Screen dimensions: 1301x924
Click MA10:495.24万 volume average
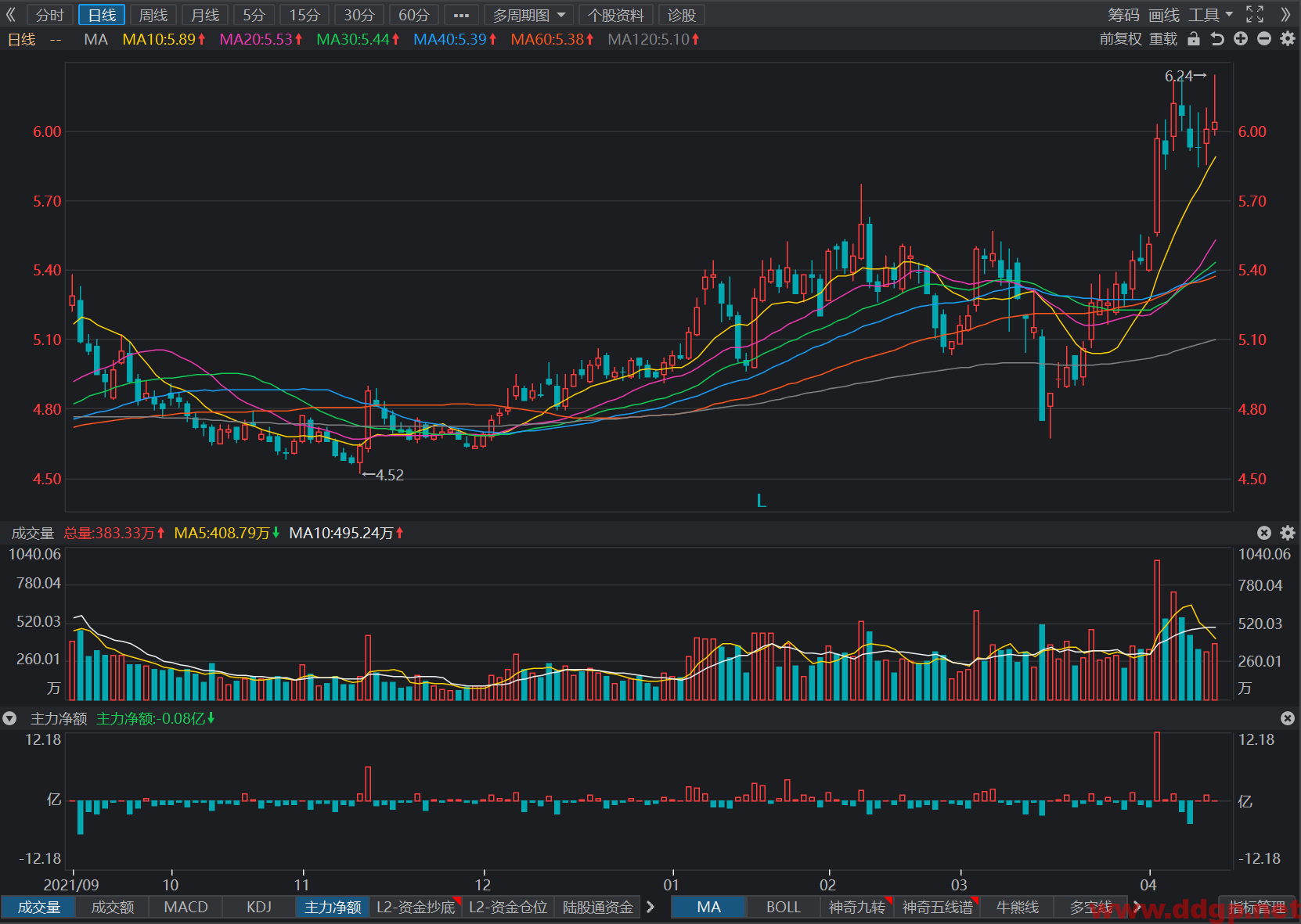pyautogui.click(x=346, y=533)
